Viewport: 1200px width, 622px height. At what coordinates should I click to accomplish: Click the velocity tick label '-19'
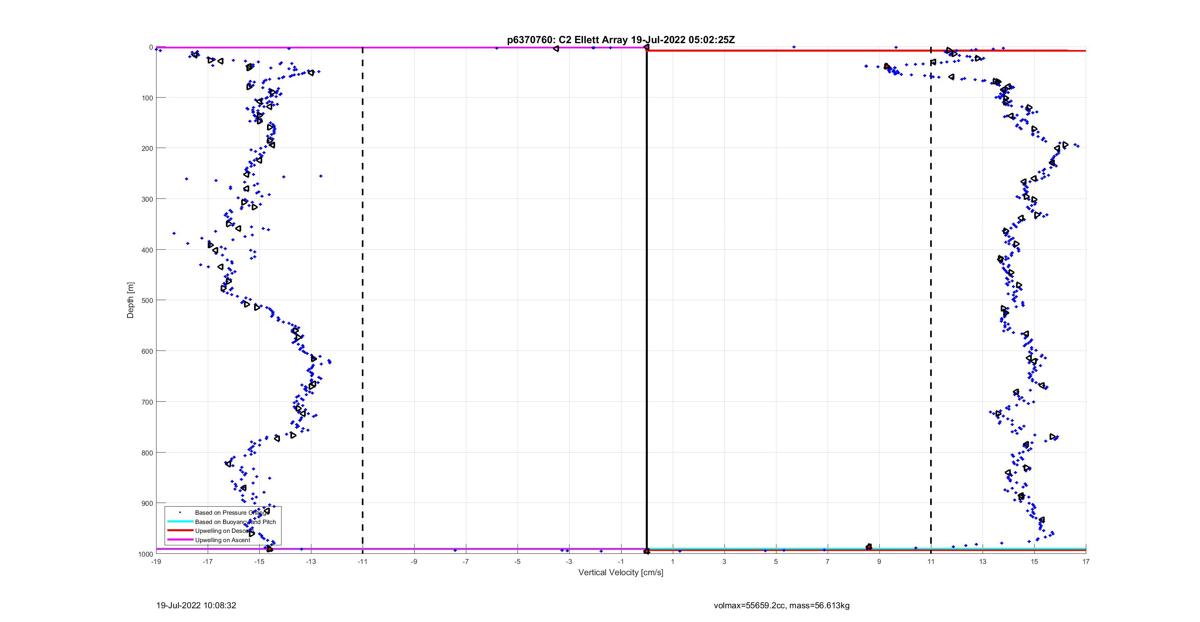click(x=156, y=562)
